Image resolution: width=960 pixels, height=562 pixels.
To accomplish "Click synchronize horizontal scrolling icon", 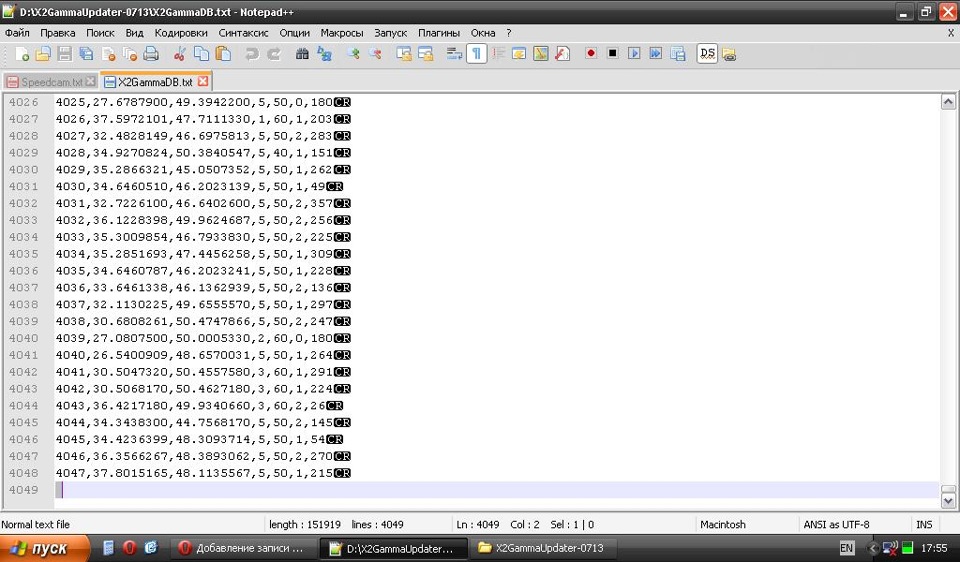I will pos(426,54).
